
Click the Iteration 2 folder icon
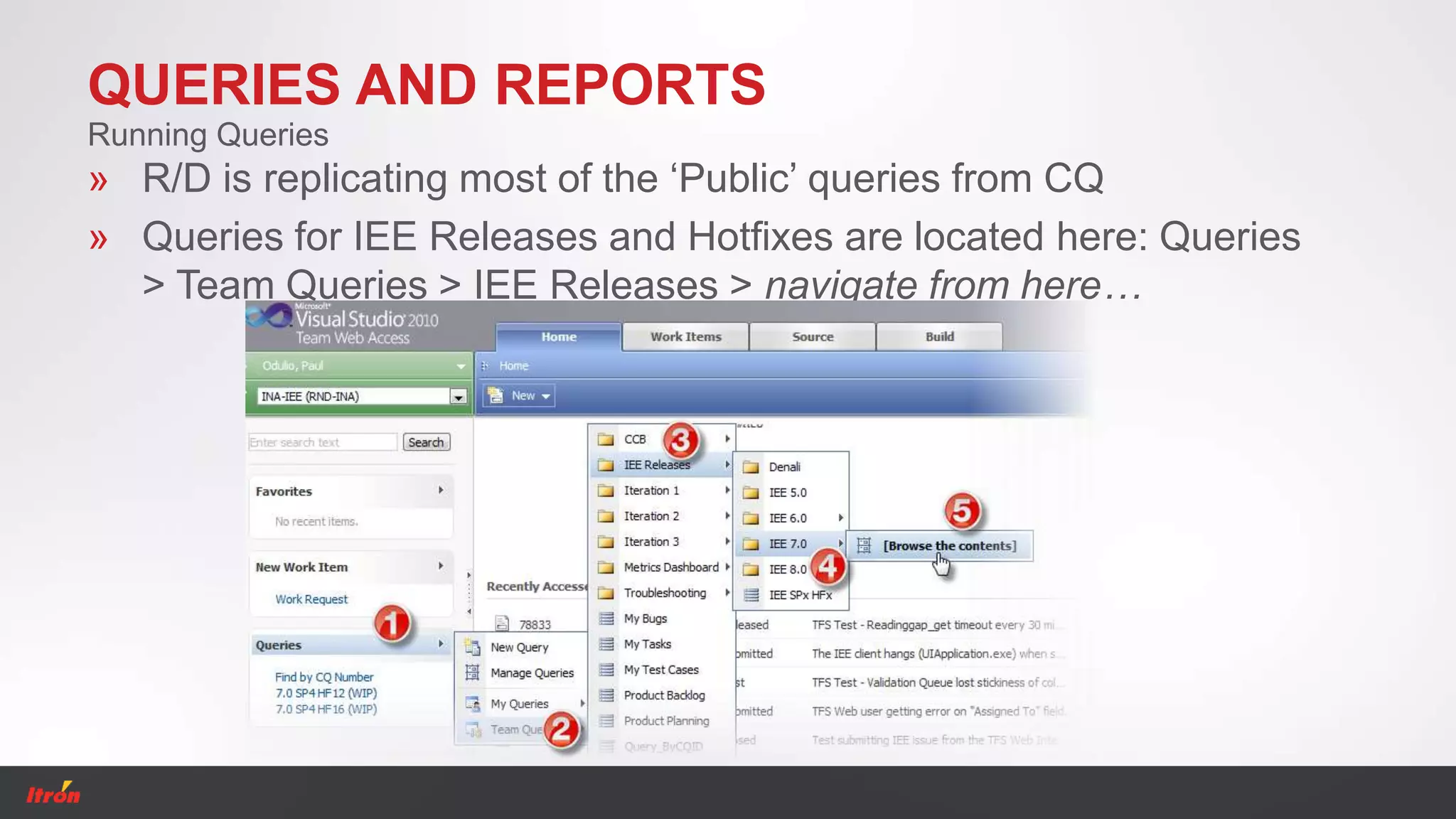606,516
